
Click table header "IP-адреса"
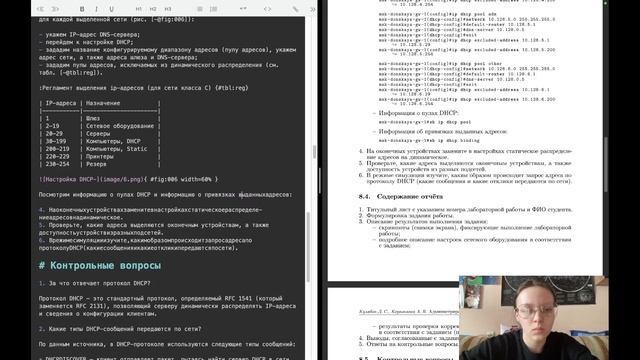coord(60,103)
